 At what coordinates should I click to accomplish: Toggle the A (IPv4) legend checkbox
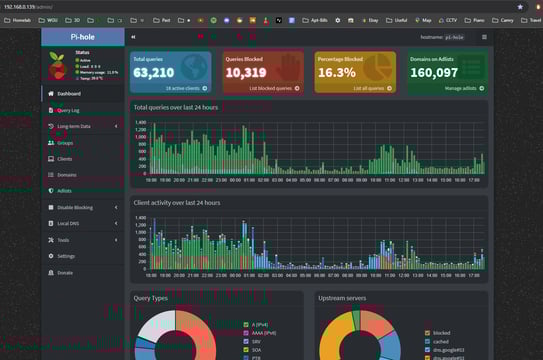click(246, 324)
